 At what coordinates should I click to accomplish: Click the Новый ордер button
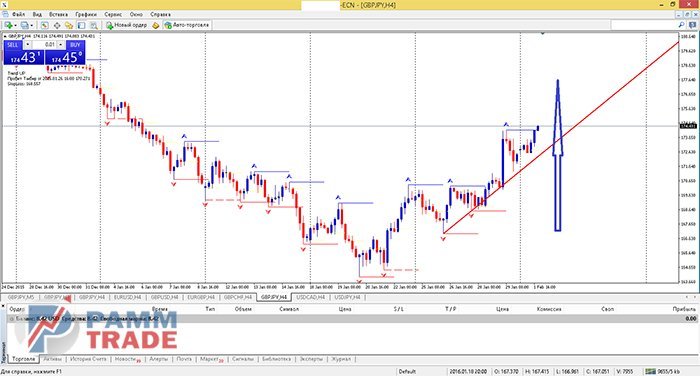(126, 25)
